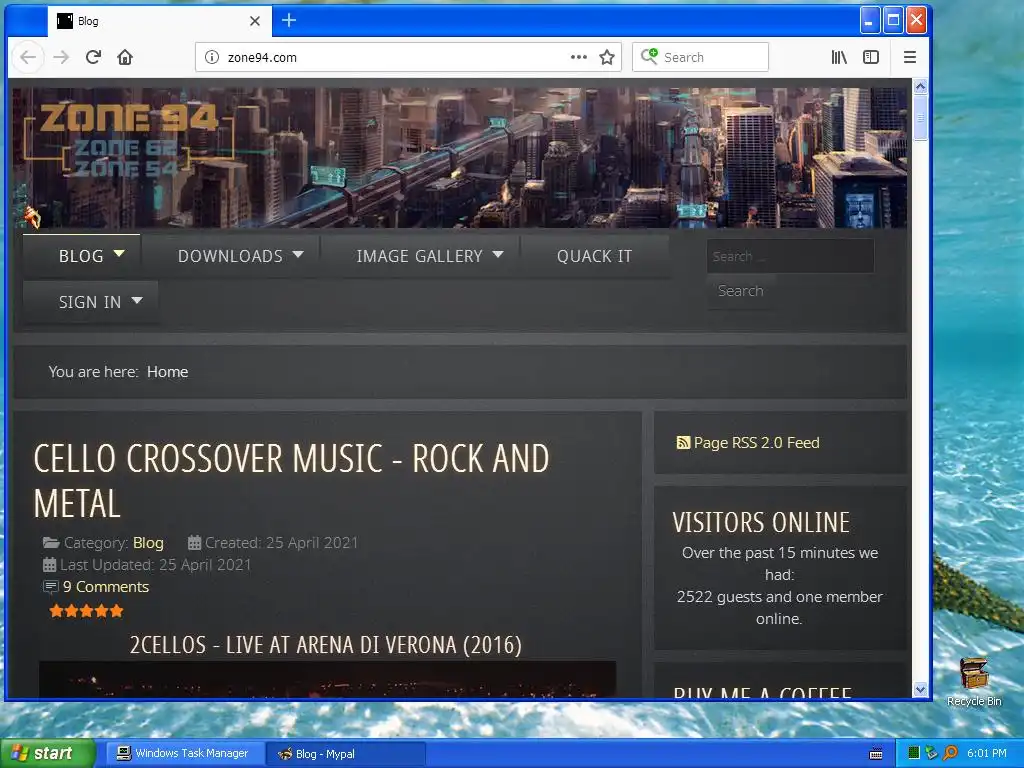The image size is (1024, 768).
Task: Close the Blog tab
Action: (x=255, y=21)
